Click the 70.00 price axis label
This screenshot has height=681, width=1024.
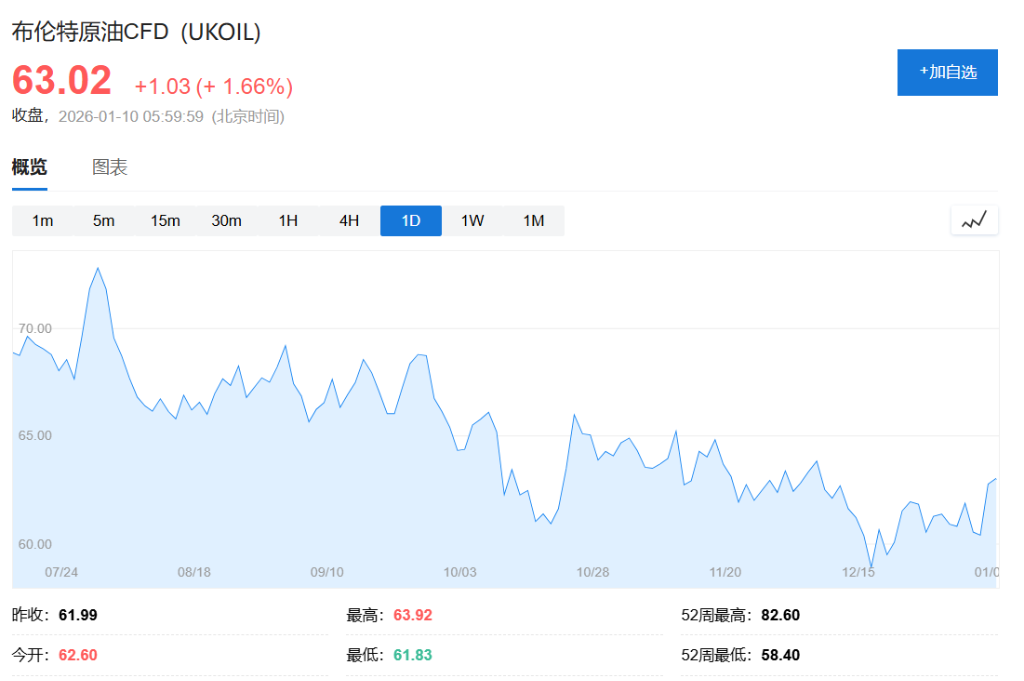click(x=34, y=327)
